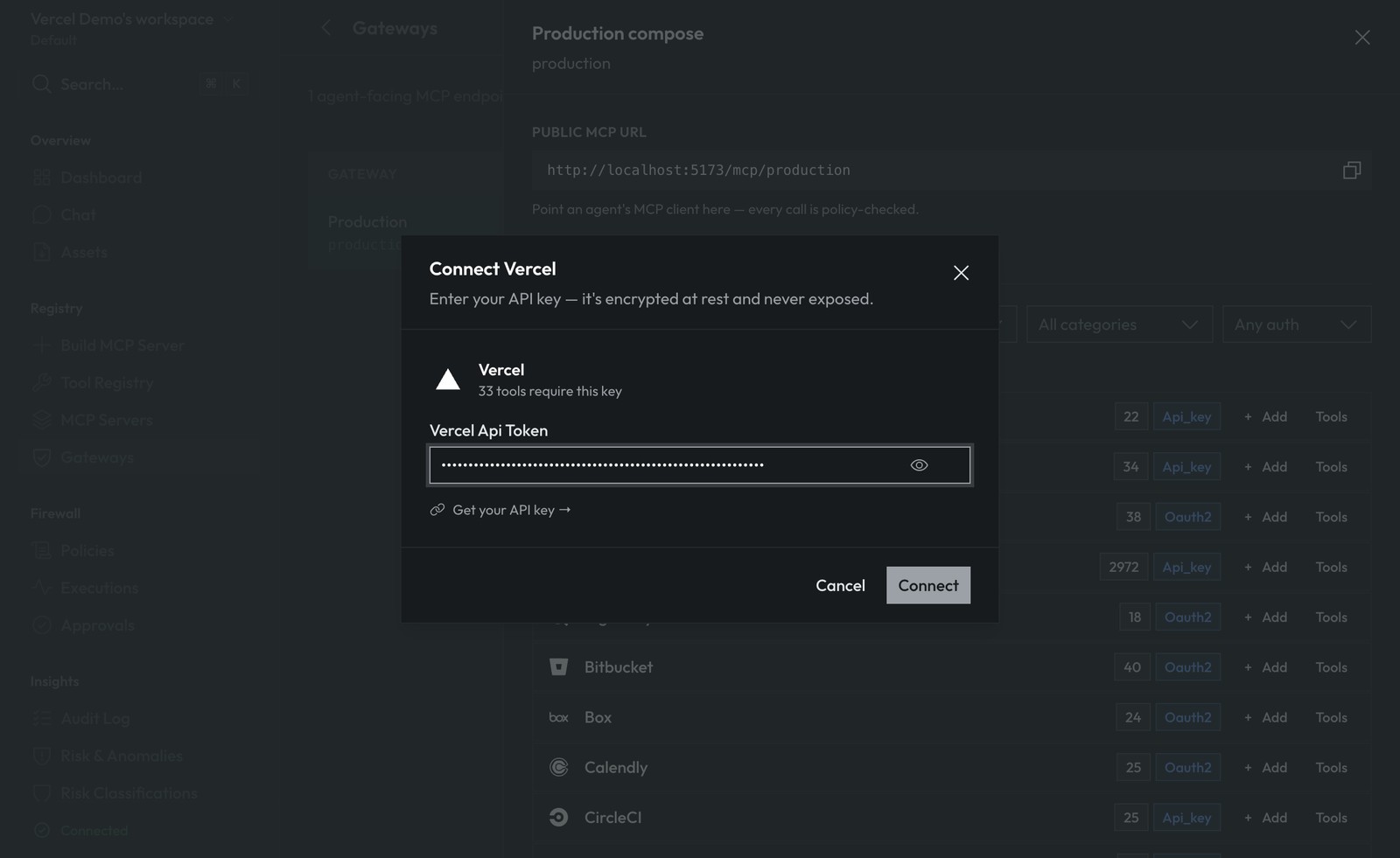1400x858 pixels.
Task: Cancel the Connect Vercel dialog
Action: 840,585
